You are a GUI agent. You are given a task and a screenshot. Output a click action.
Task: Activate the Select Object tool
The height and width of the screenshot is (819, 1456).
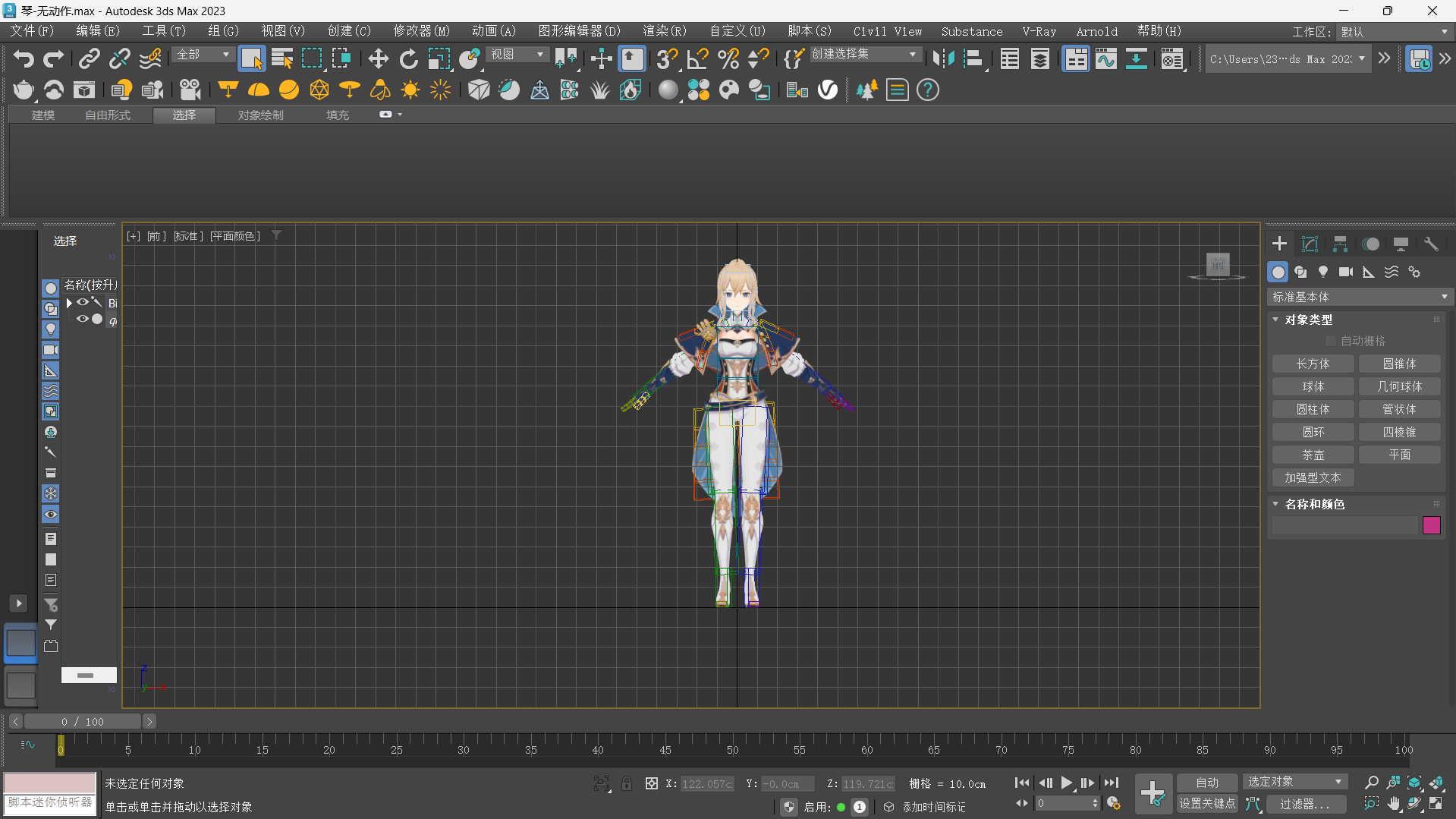[x=251, y=58]
